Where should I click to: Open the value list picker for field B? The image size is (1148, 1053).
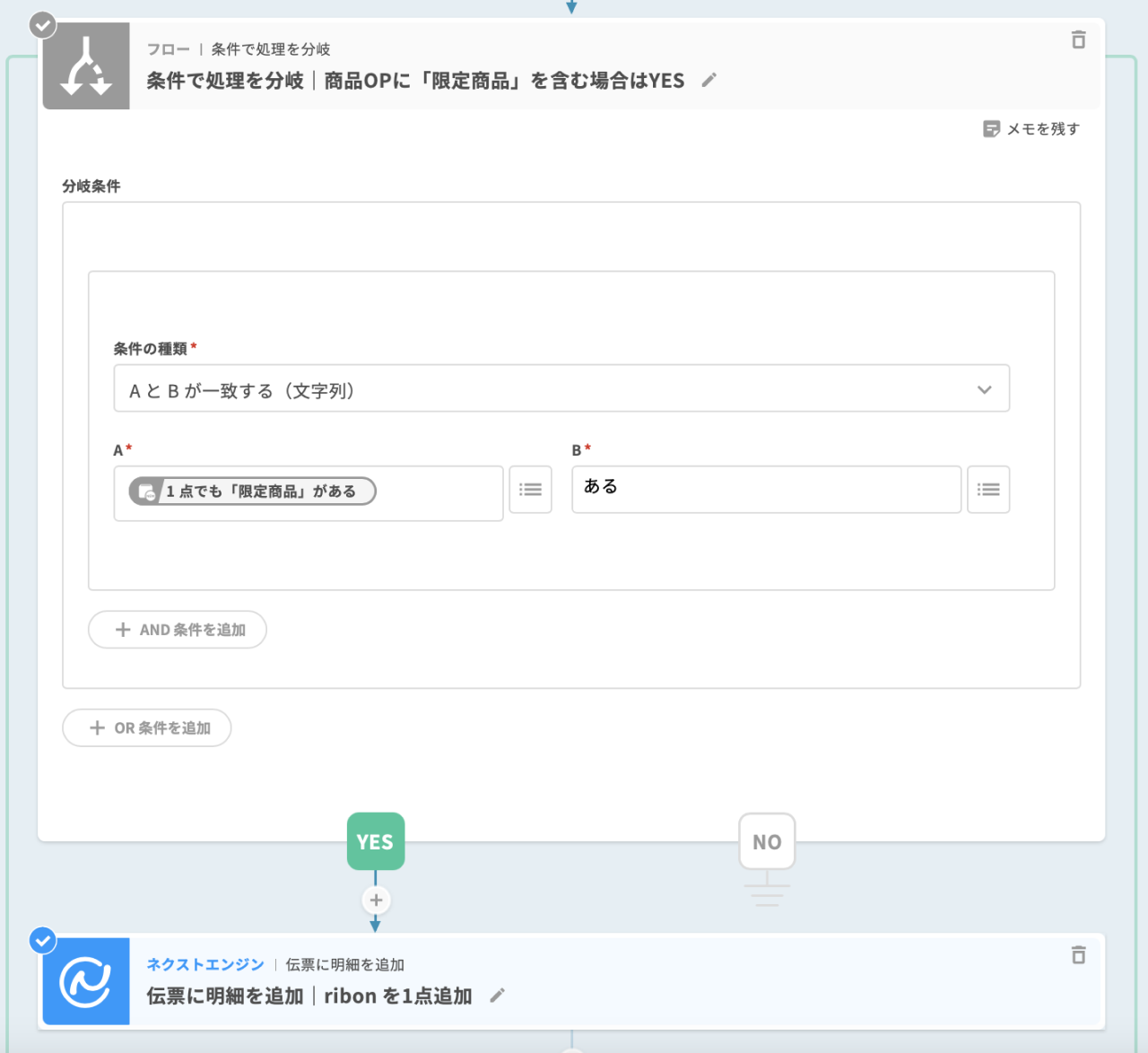click(x=988, y=490)
